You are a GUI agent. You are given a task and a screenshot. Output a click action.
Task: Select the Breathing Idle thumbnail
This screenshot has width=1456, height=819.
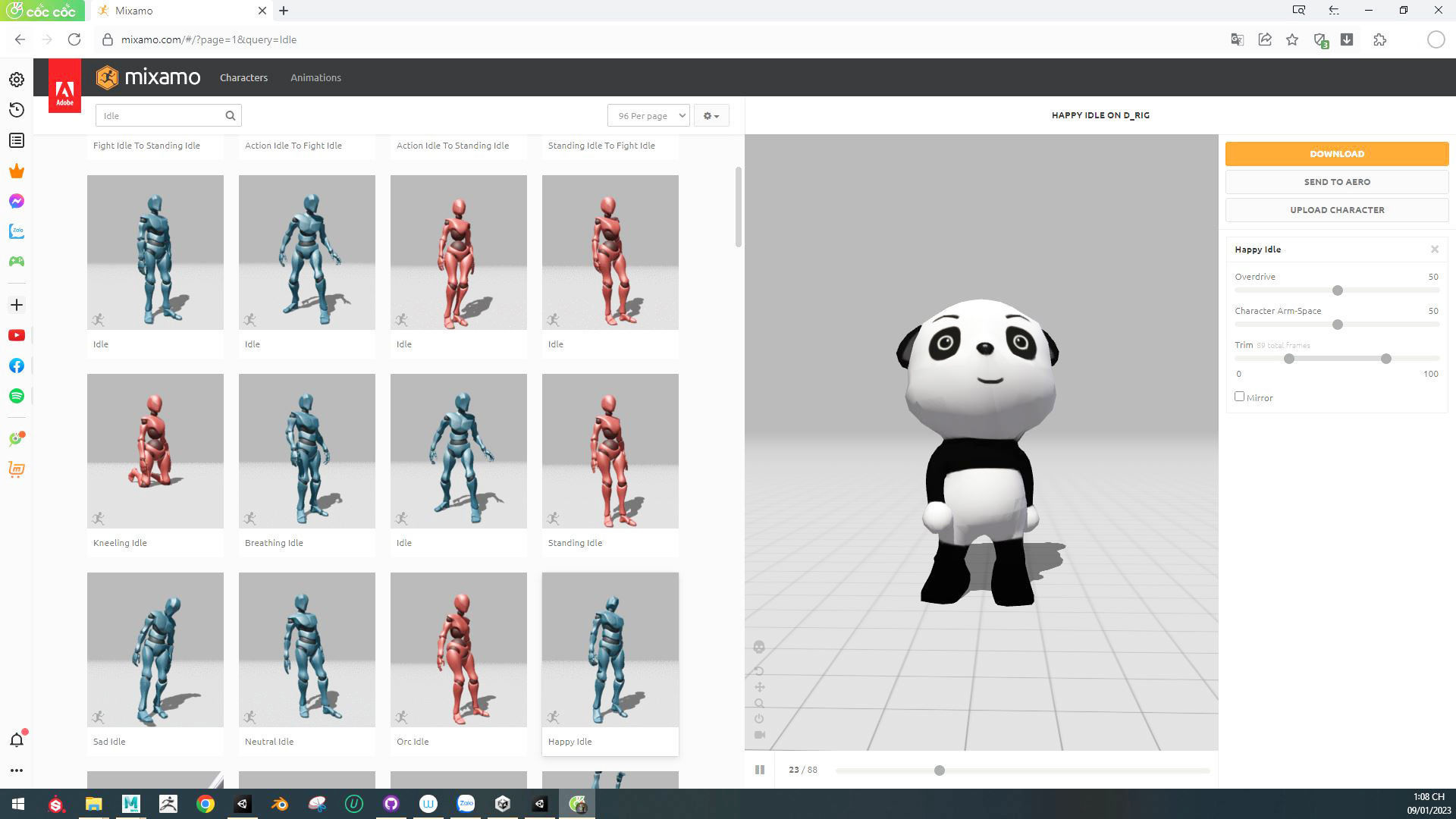307,451
